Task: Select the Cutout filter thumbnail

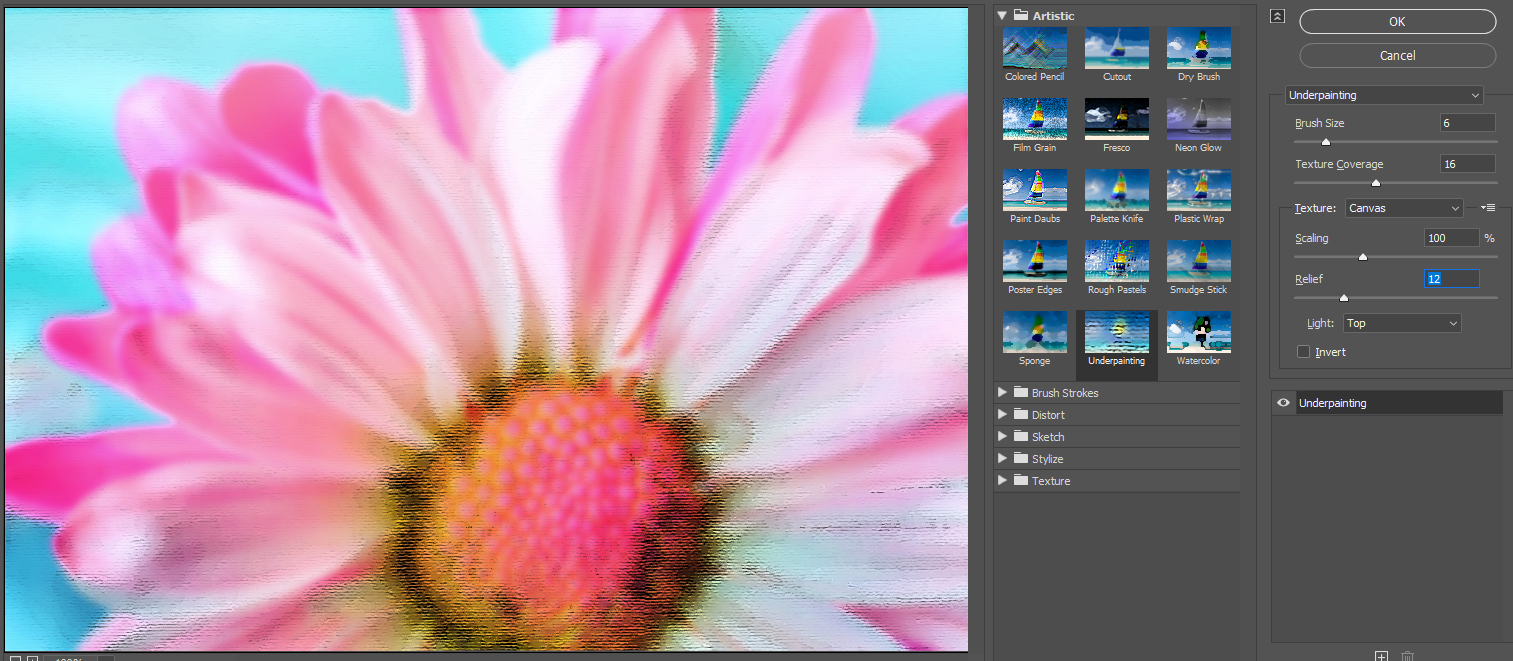Action: 1116,48
